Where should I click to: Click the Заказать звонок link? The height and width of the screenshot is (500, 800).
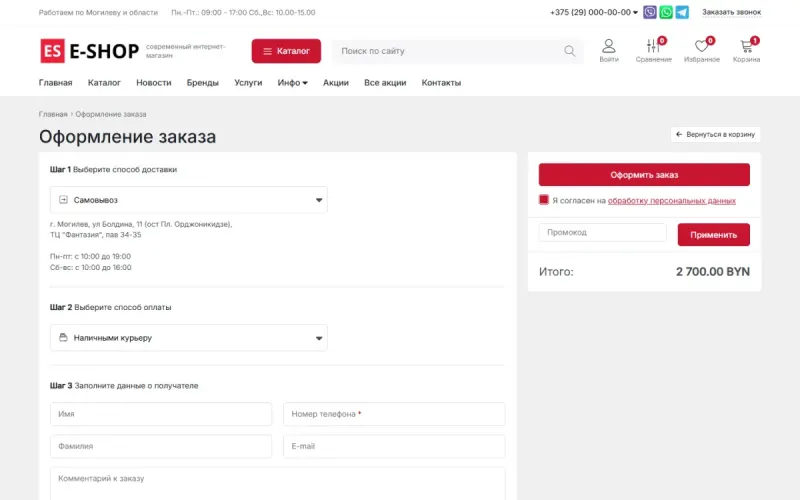click(731, 12)
